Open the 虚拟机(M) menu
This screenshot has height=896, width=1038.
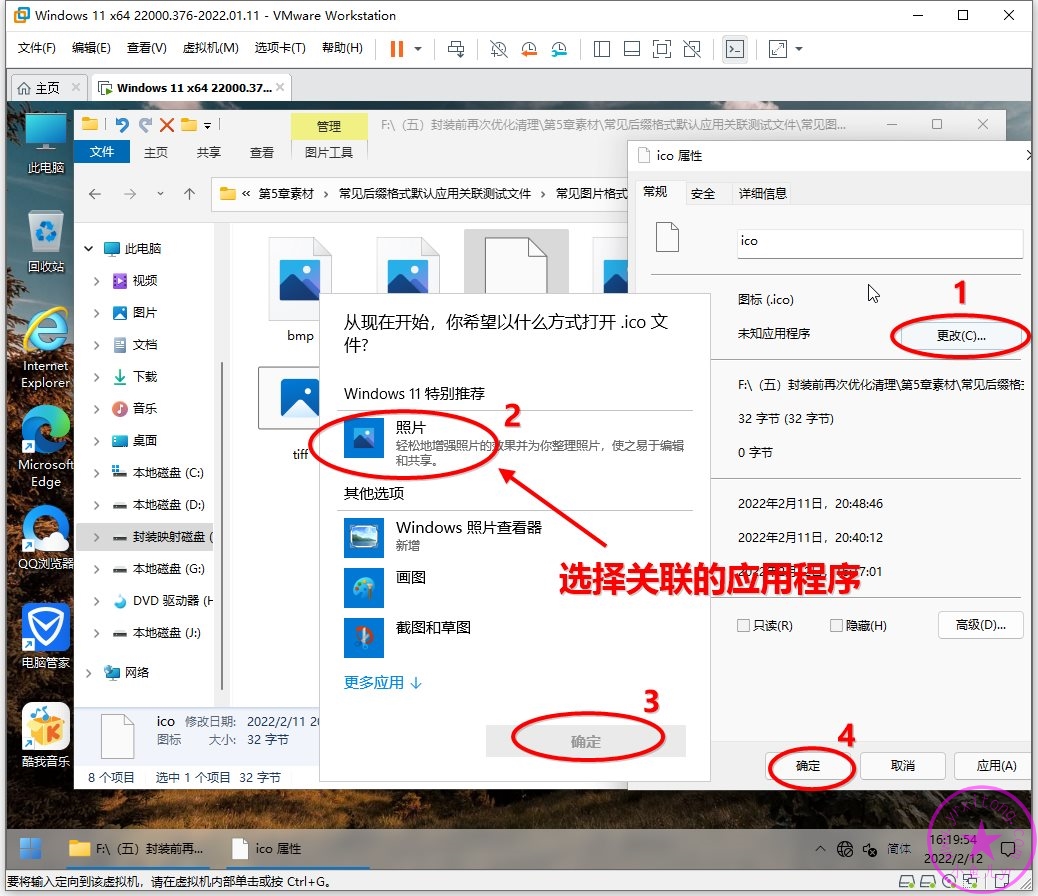point(211,48)
